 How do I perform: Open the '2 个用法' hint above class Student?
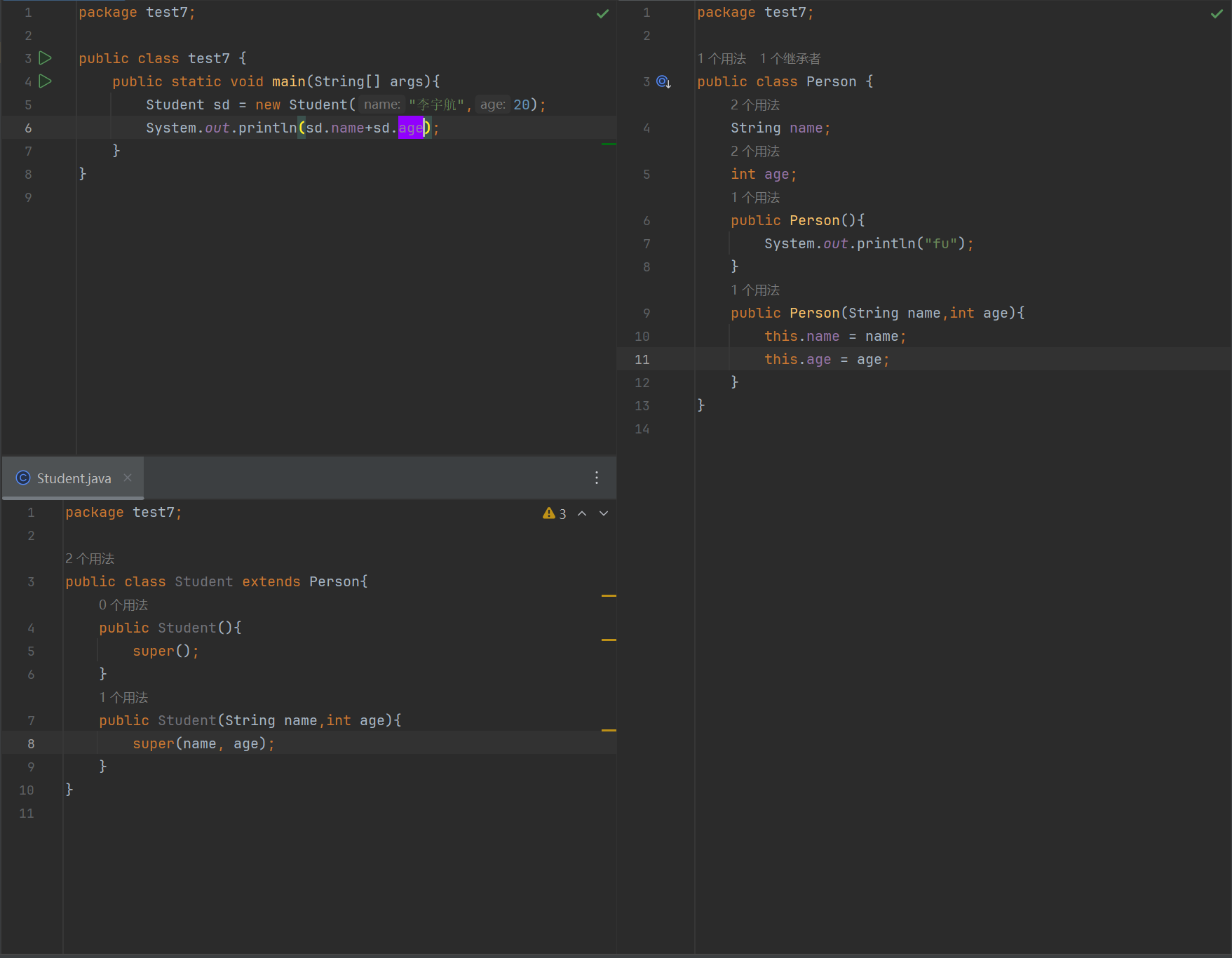[x=90, y=559]
